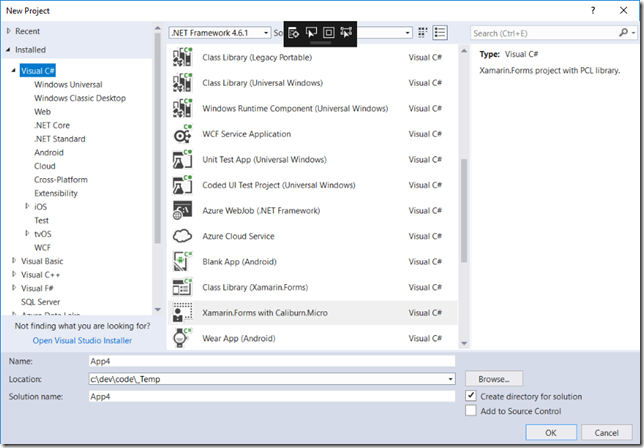Select the Cloud category
Screen dimensions: 644x448
tap(45, 166)
